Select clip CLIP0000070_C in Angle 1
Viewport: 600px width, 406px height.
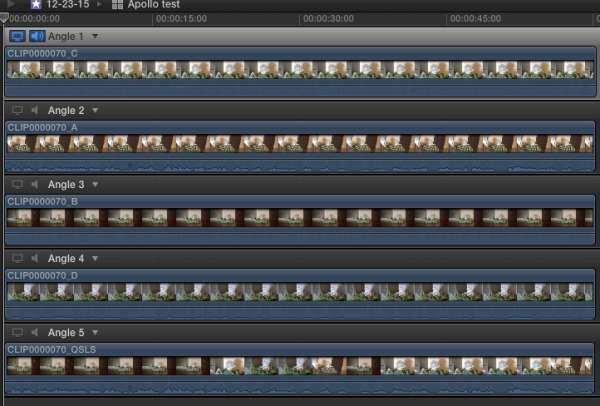300,70
